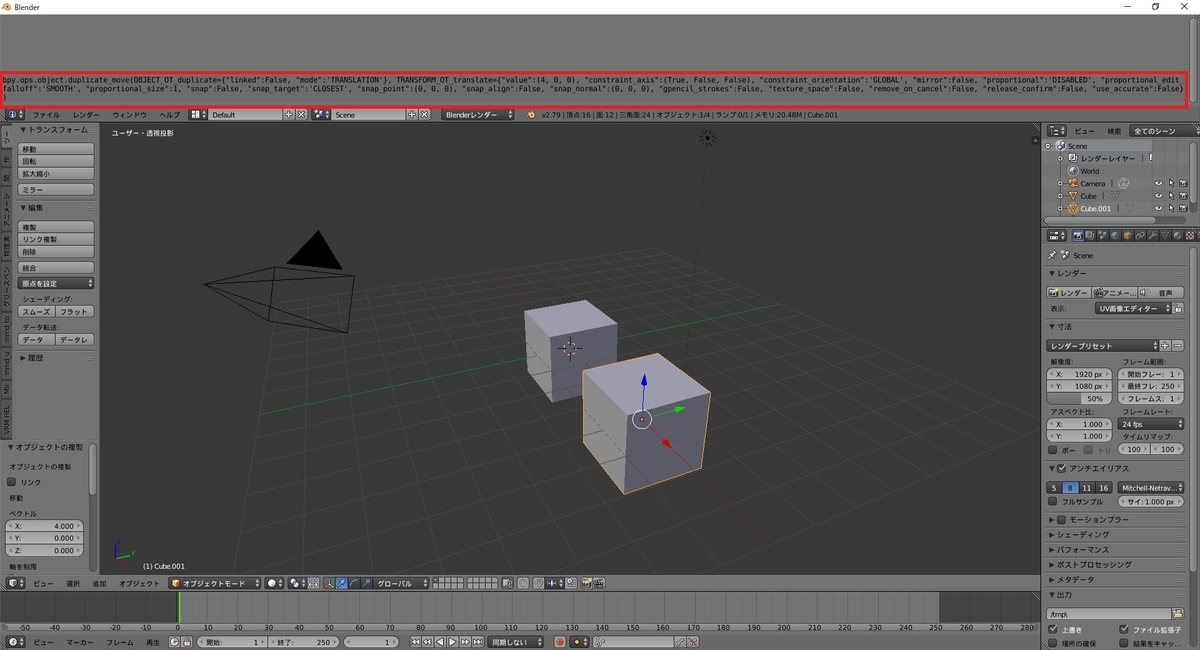Select the translate manipulator arrow icon
The height and width of the screenshot is (650, 1200).
click(x=340, y=583)
